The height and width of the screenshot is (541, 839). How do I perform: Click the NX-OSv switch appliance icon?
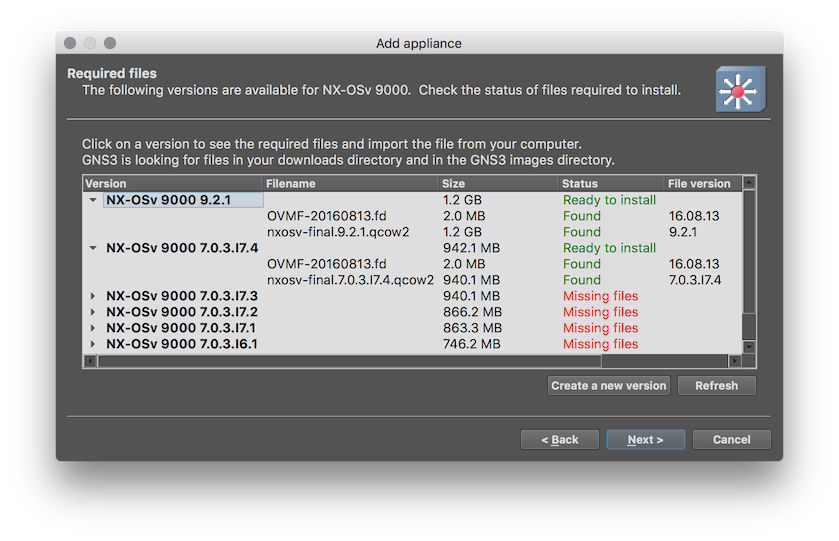pyautogui.click(x=741, y=89)
